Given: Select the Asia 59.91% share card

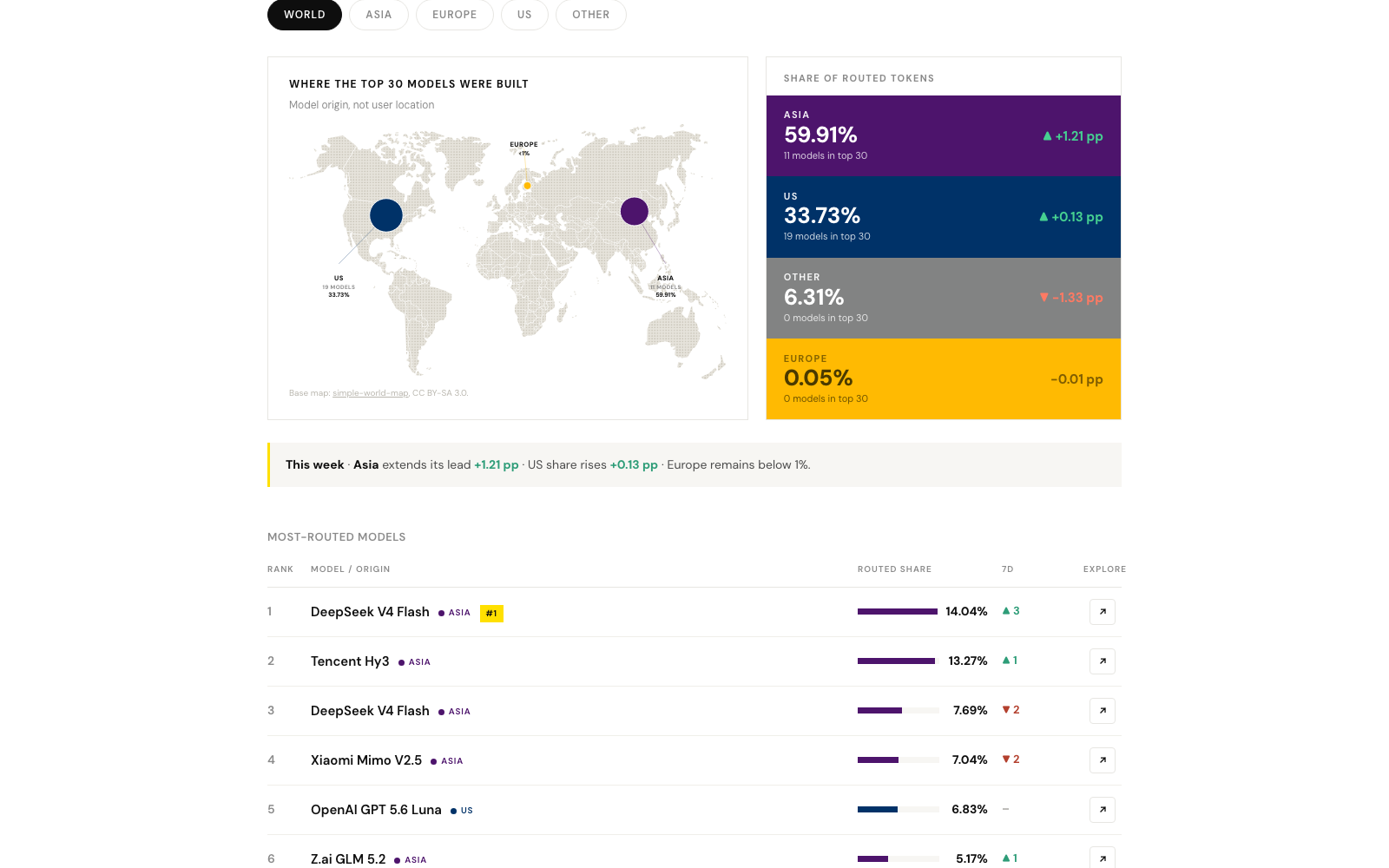Looking at the screenshot, I should [944, 136].
